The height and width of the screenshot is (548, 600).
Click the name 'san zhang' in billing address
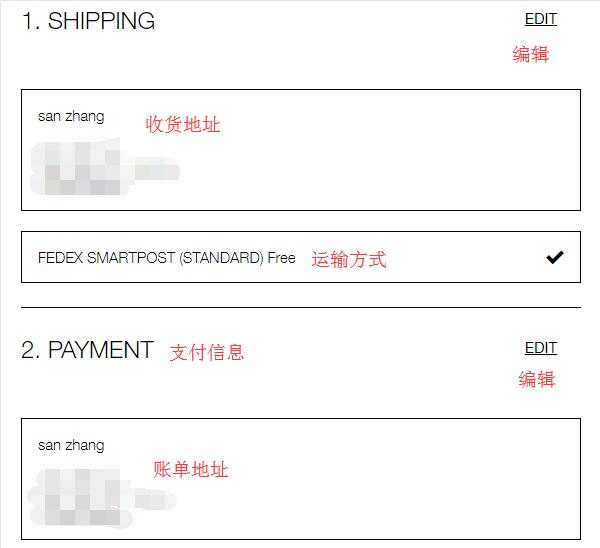[x=71, y=445]
